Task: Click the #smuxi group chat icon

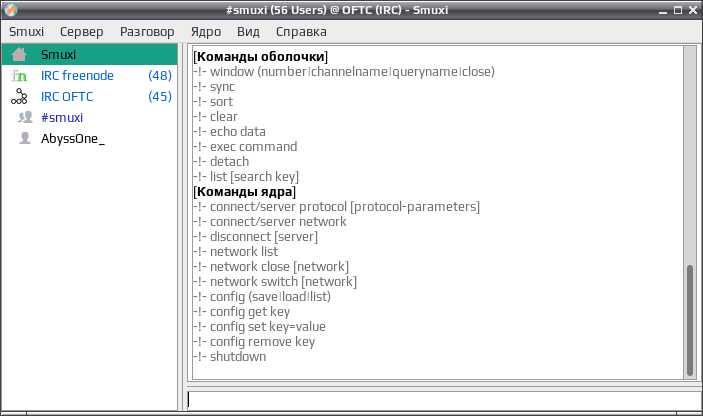Action: coord(25,117)
